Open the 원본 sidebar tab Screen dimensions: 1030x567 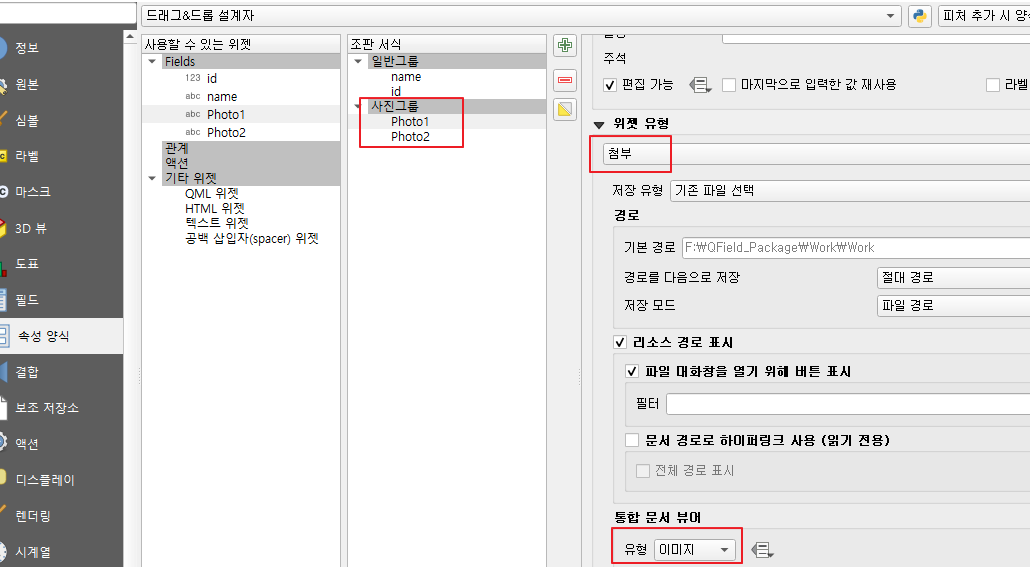(x=27, y=84)
